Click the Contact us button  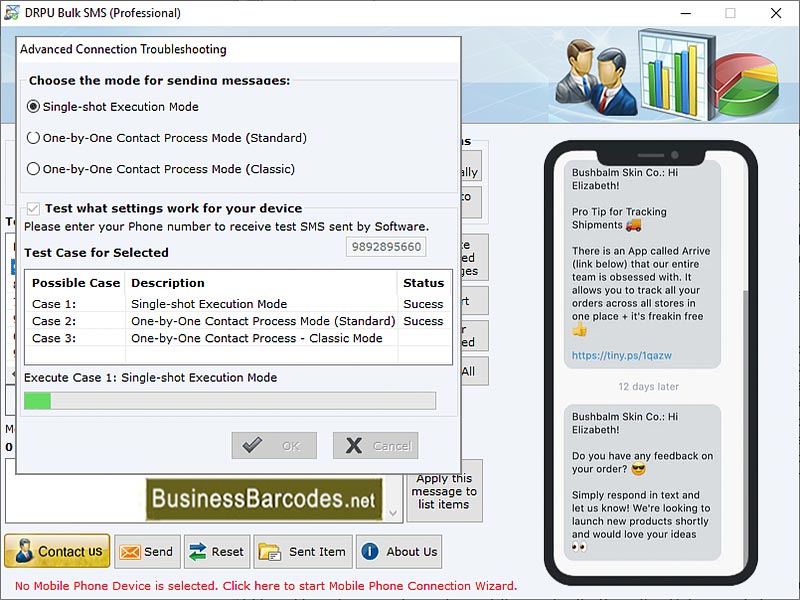(x=57, y=551)
